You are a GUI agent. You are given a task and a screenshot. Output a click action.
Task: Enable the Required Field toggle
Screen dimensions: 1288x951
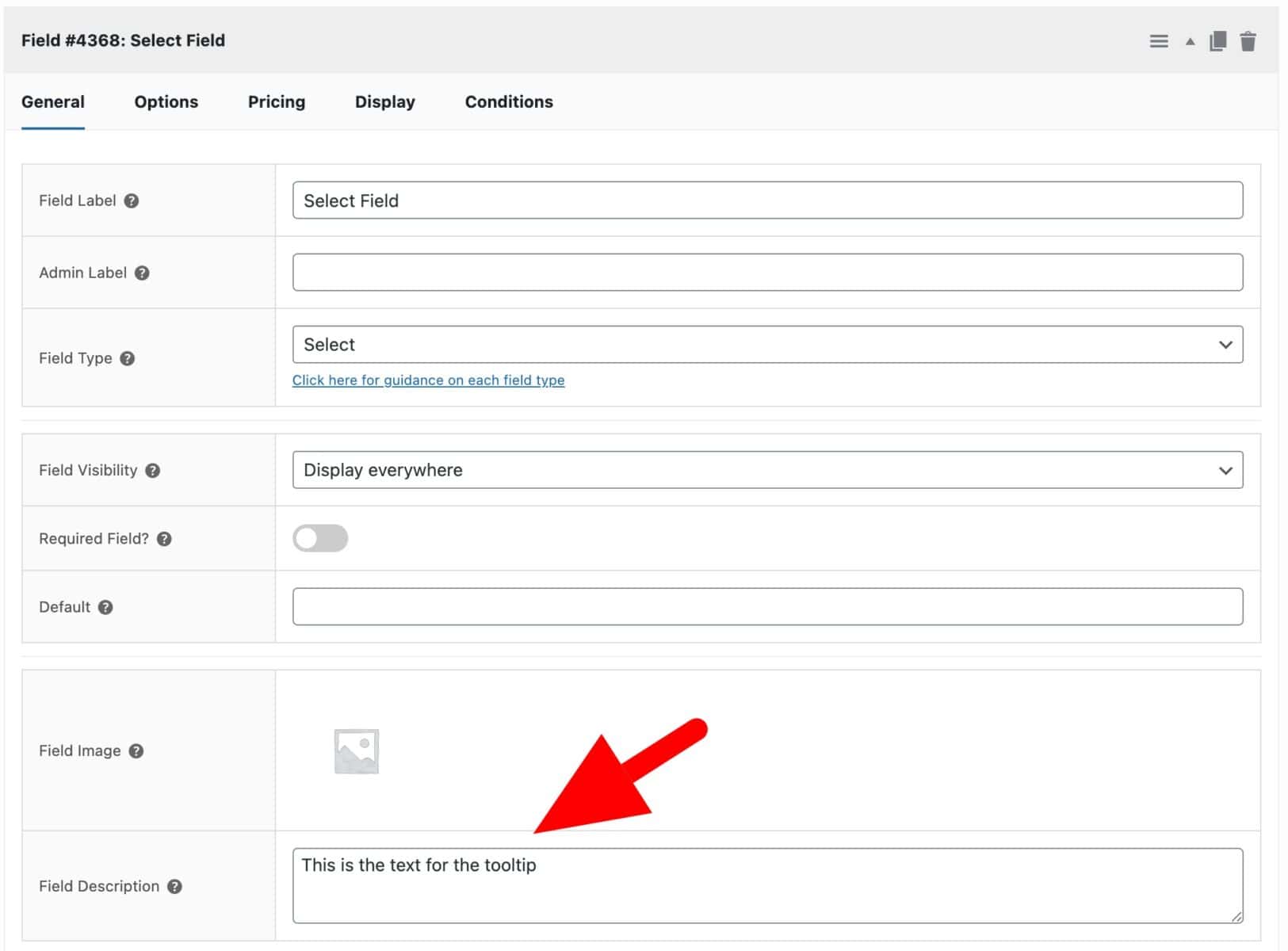[x=320, y=539]
